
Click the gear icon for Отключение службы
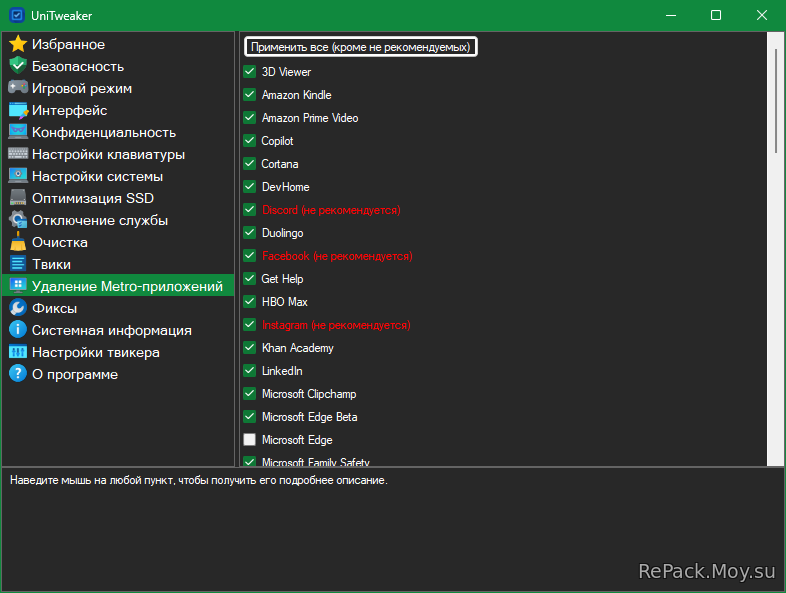click(x=18, y=220)
